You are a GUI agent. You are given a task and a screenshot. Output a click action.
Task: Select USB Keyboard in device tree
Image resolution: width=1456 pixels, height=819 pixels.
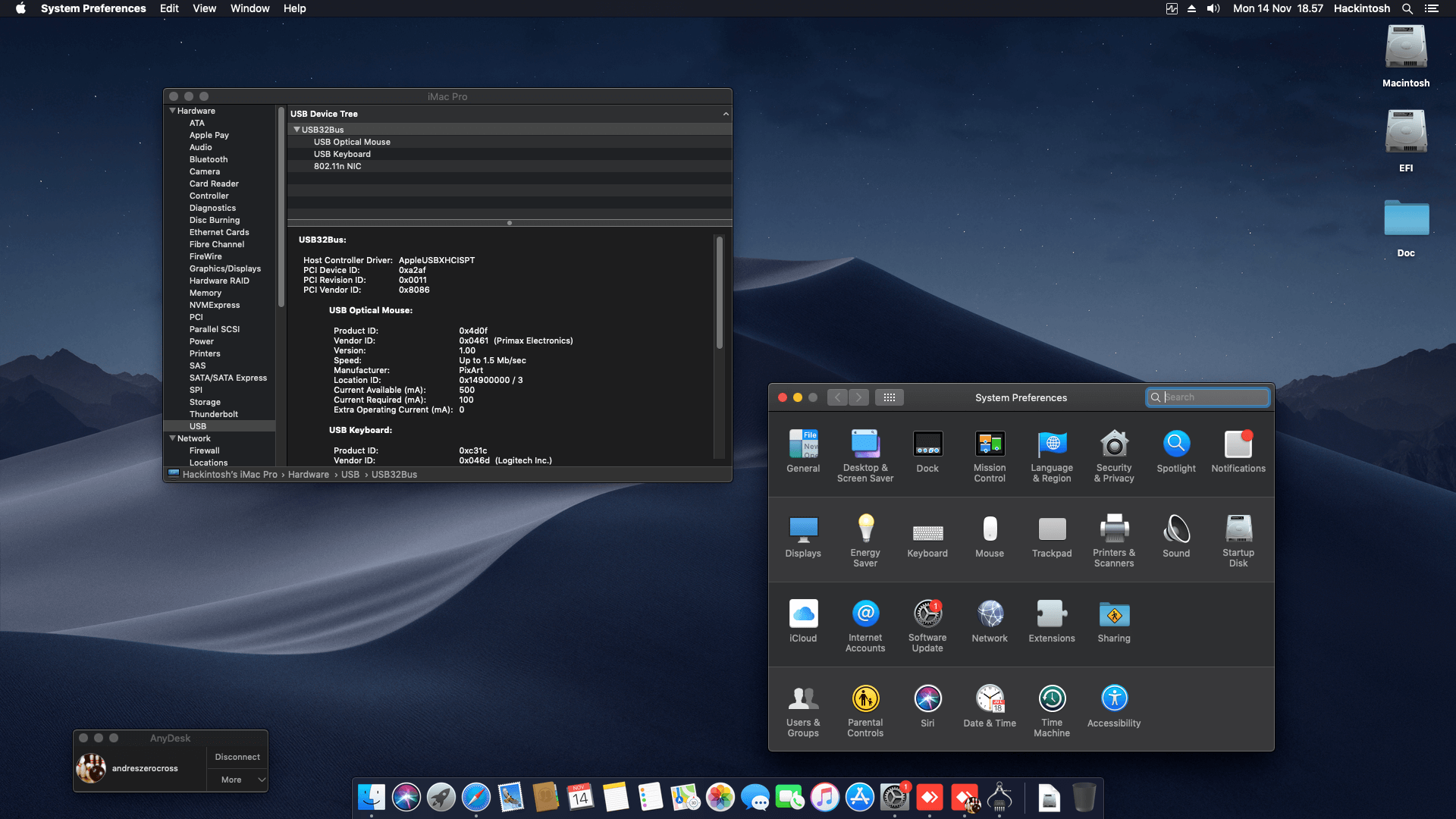click(x=510, y=154)
